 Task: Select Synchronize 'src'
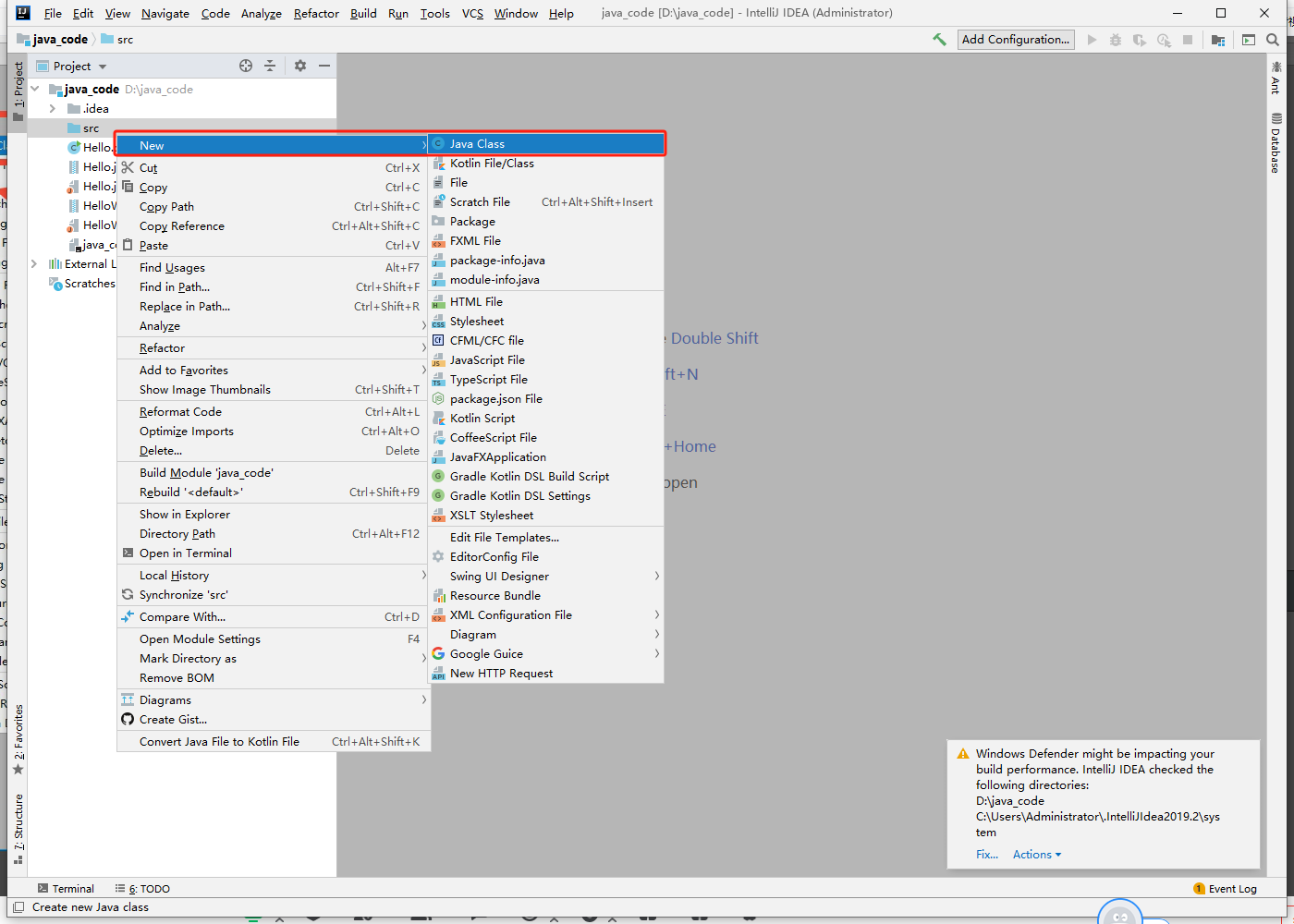click(x=274, y=595)
